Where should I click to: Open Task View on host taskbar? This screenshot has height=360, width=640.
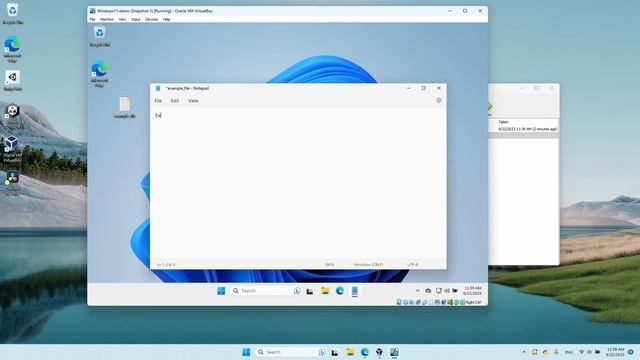pyautogui.click(x=335, y=352)
